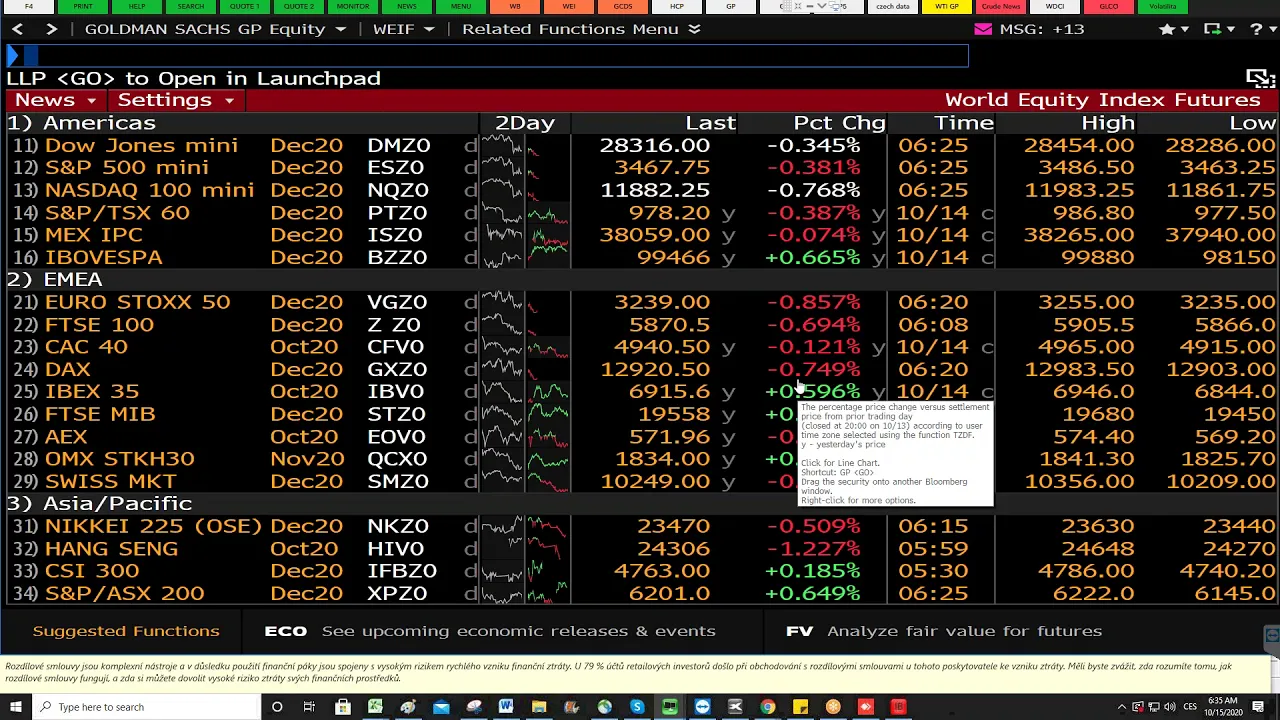Open volume control in system tray
The image size is (1280, 720).
1171,707
